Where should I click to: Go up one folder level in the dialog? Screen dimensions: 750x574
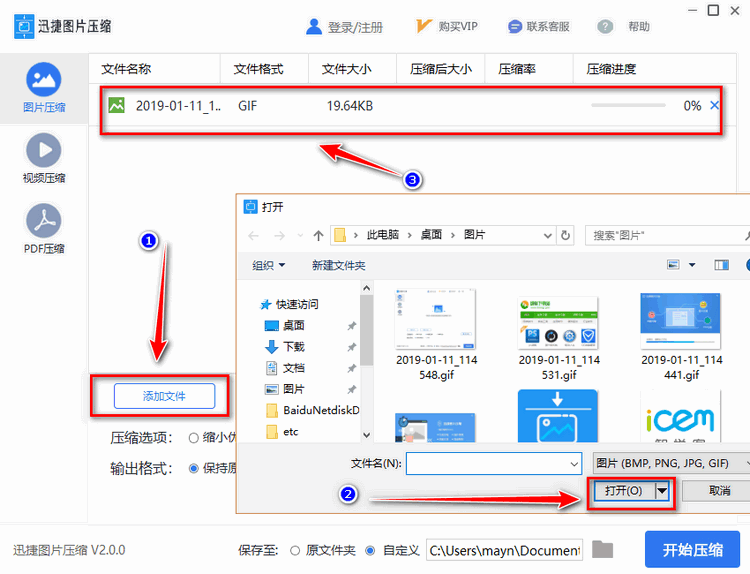318,235
